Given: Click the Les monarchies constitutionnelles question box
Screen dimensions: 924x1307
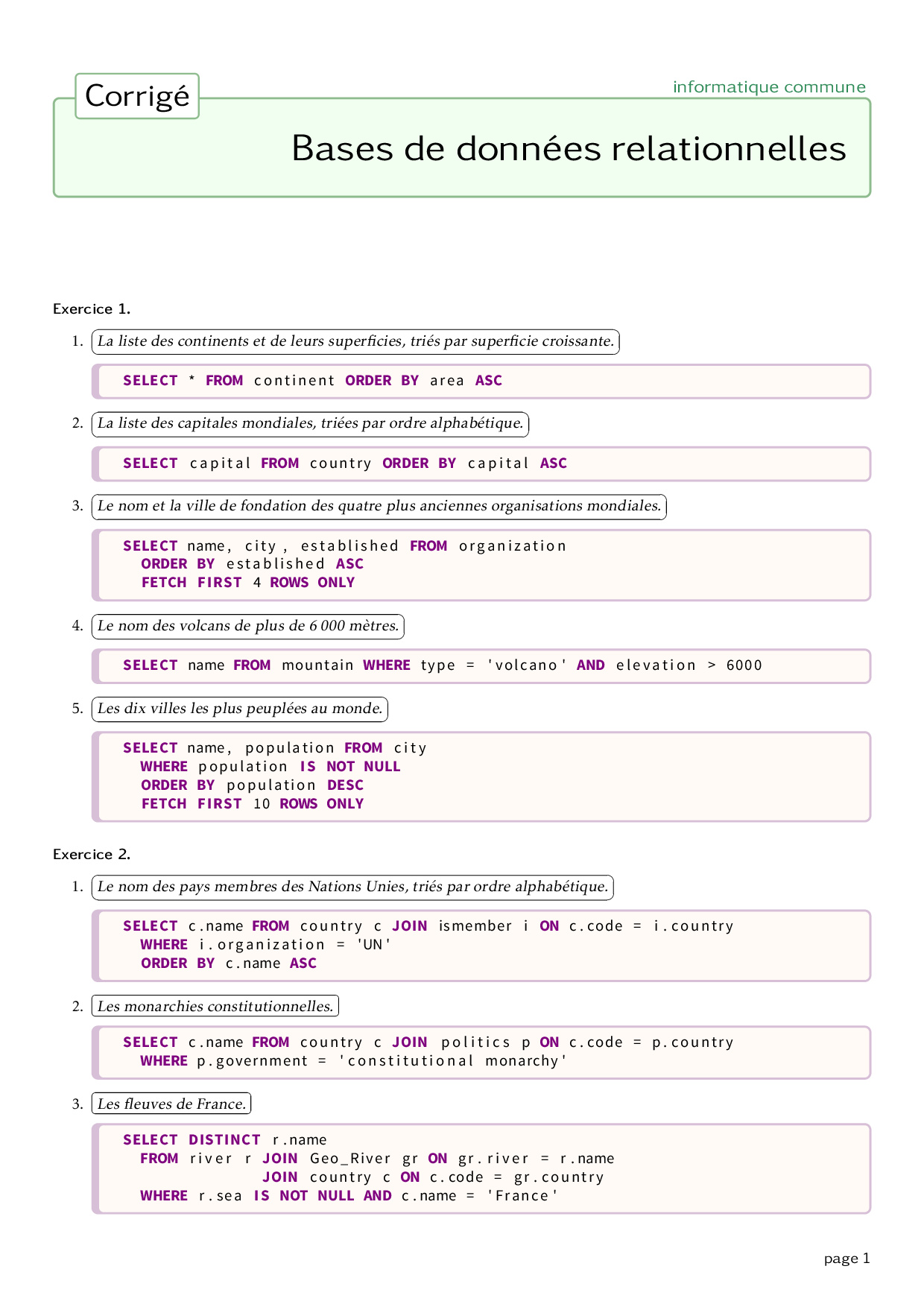Looking at the screenshot, I should tap(215, 1007).
